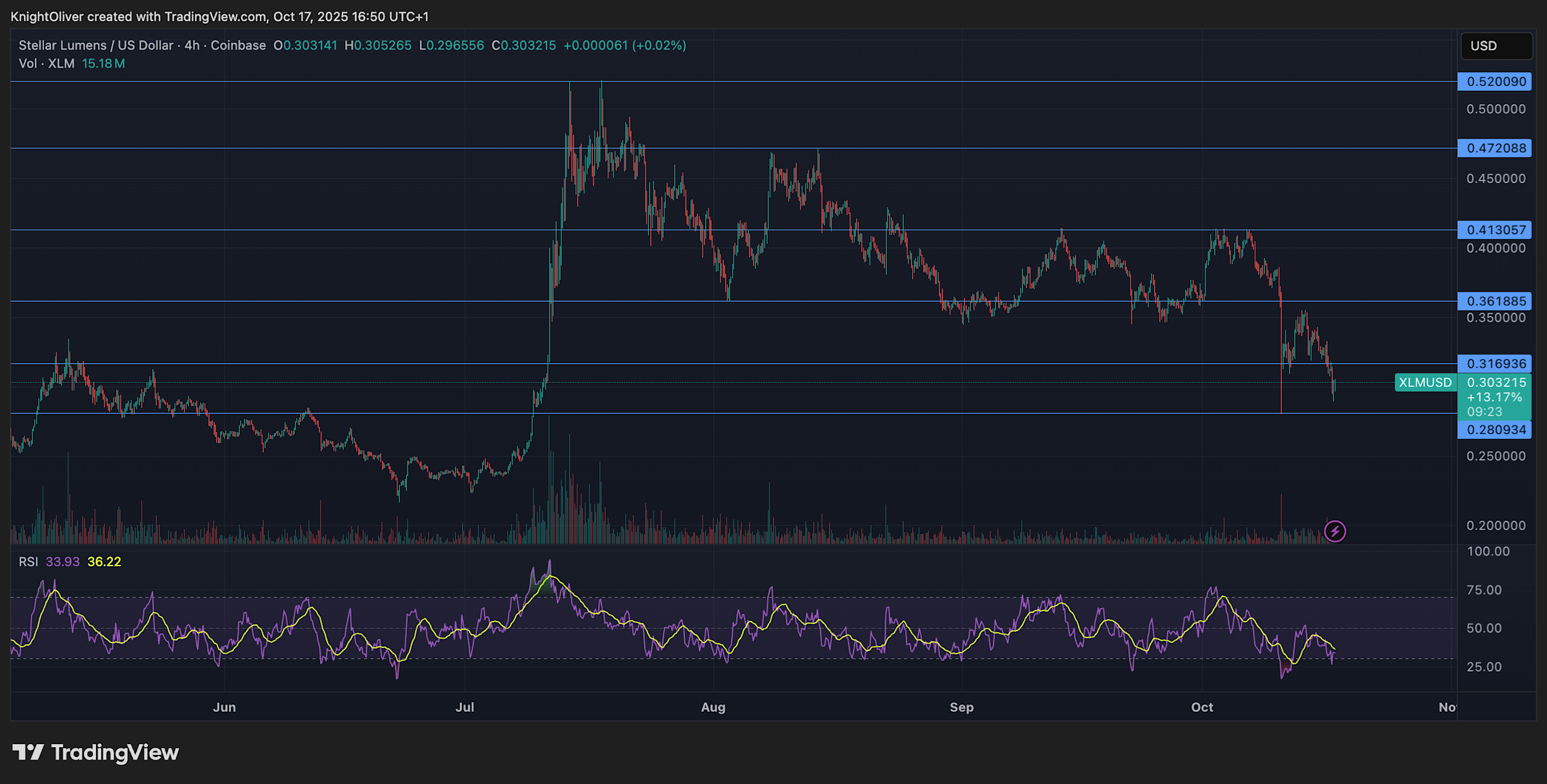Click the purple lightning bolt icon
The image size is (1547, 784).
tap(1335, 531)
